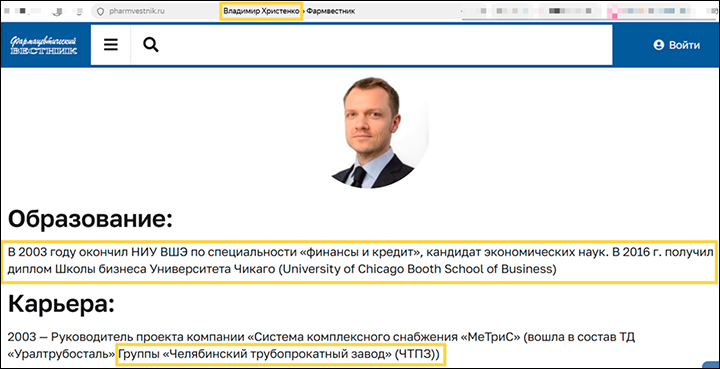
Task: Open the hamburger menu icon
Action: [111, 45]
